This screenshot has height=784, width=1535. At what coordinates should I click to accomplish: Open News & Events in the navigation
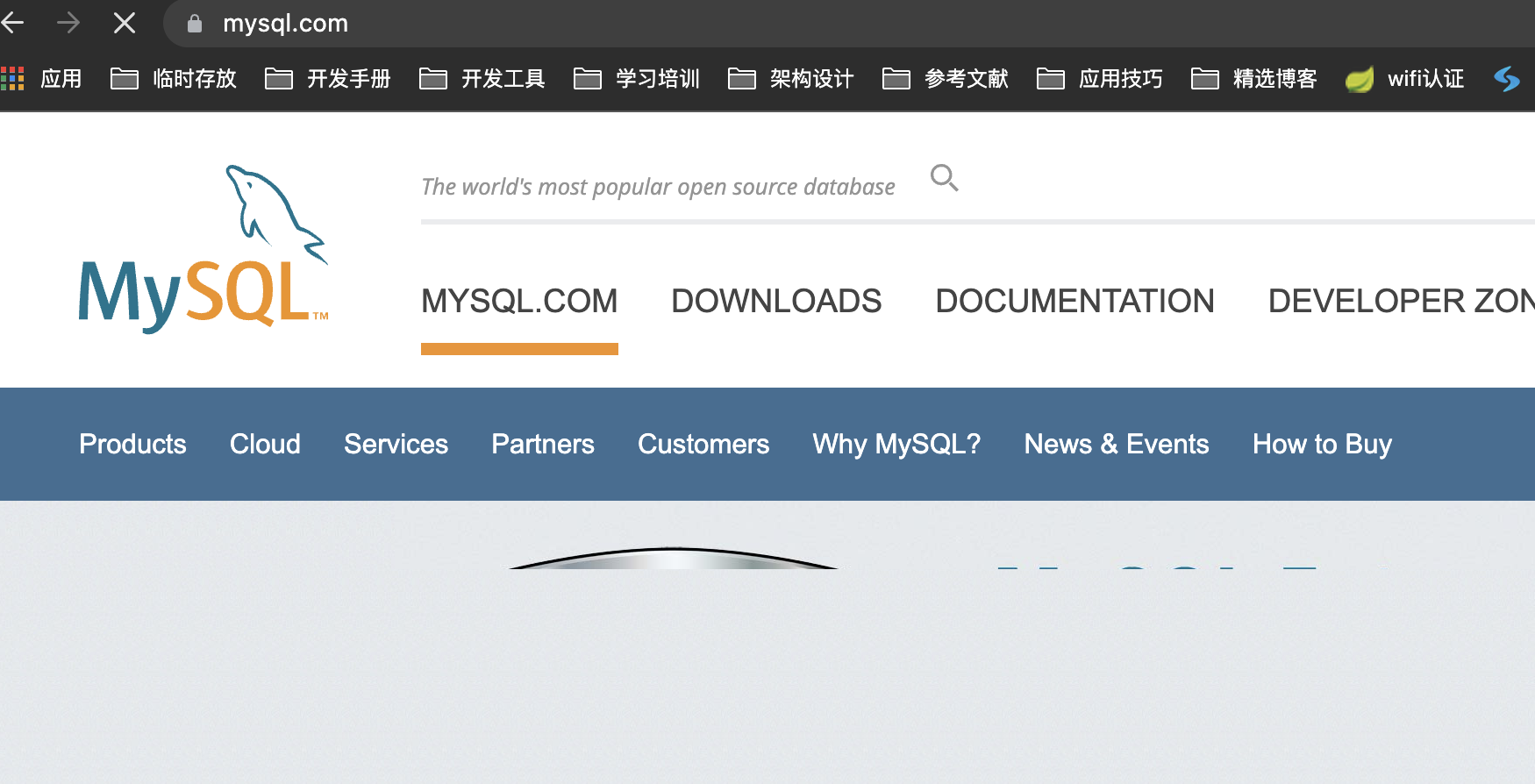[1117, 444]
